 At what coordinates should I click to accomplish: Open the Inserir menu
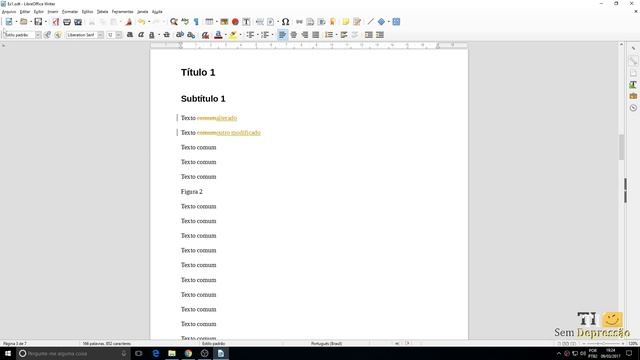(x=53, y=12)
